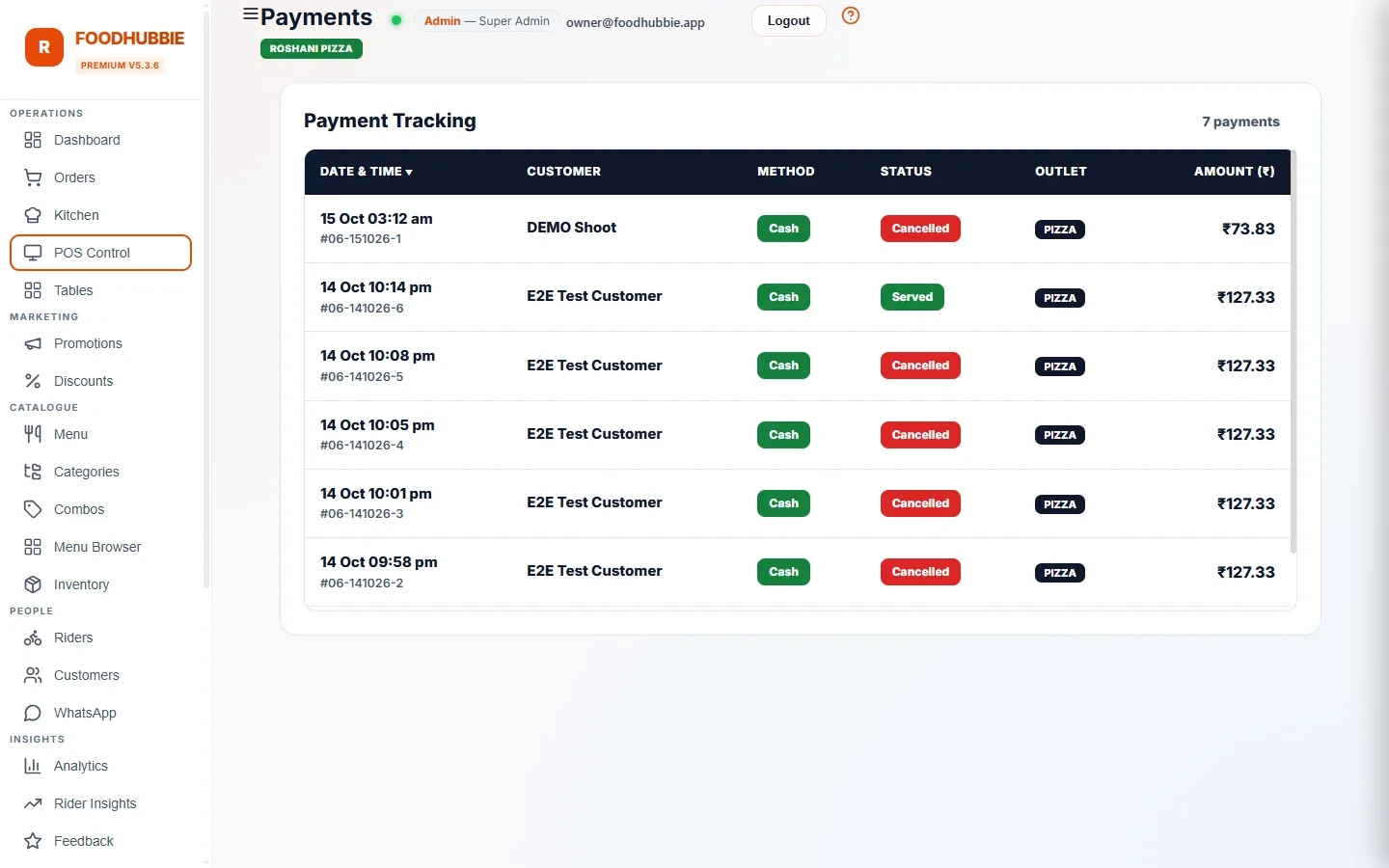Open Dashboard from the sidebar
The height and width of the screenshot is (868, 1389).
pos(100,140)
